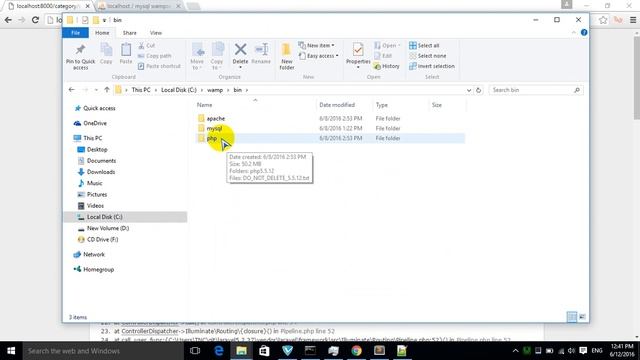Select Quick access in navigation pane
The image size is (640, 360).
tap(99, 108)
